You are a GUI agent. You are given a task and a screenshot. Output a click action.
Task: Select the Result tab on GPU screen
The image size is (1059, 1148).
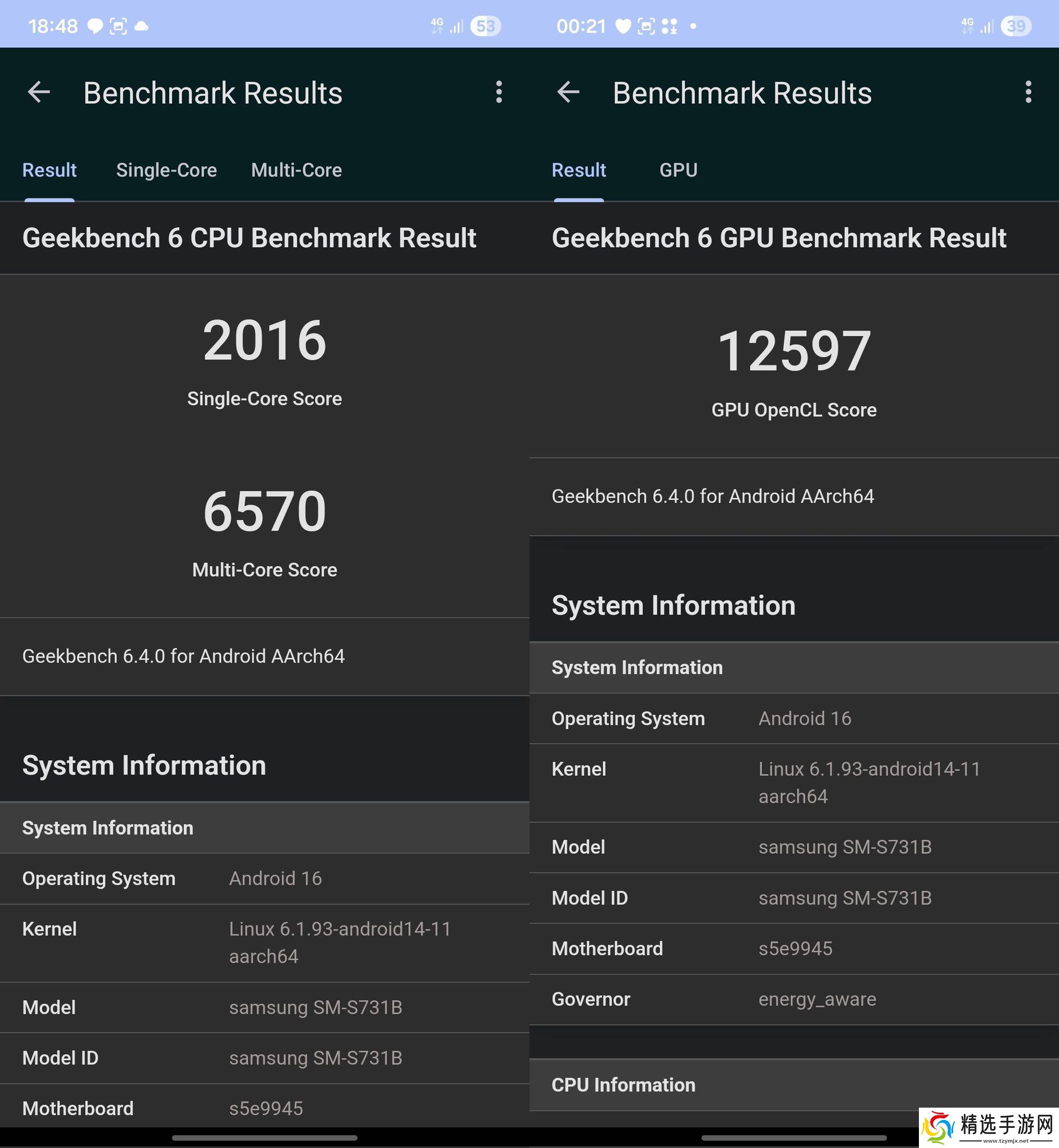click(579, 170)
